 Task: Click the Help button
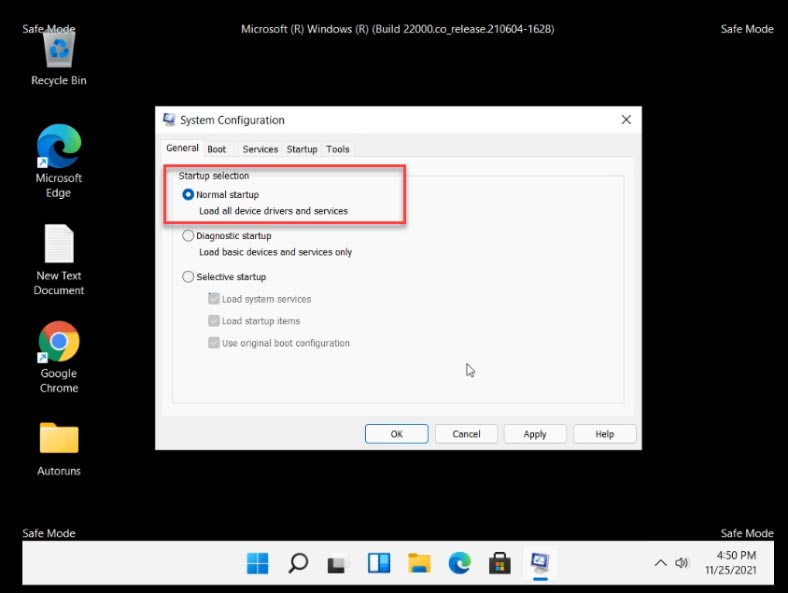point(605,434)
